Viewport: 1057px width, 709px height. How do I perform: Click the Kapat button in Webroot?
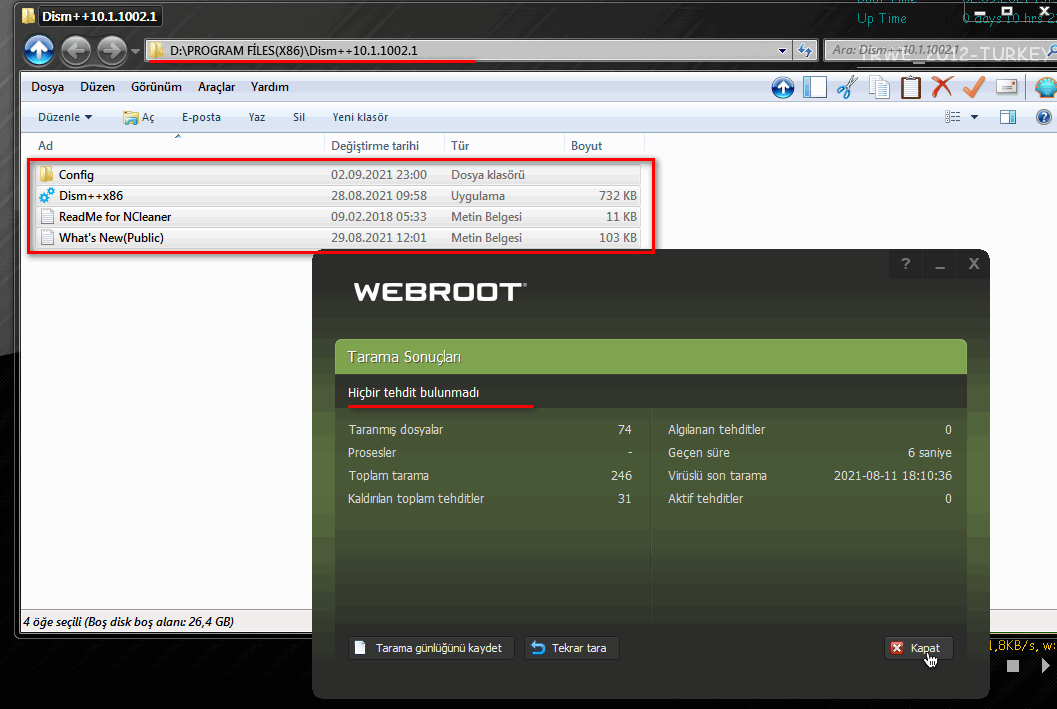(x=918, y=648)
